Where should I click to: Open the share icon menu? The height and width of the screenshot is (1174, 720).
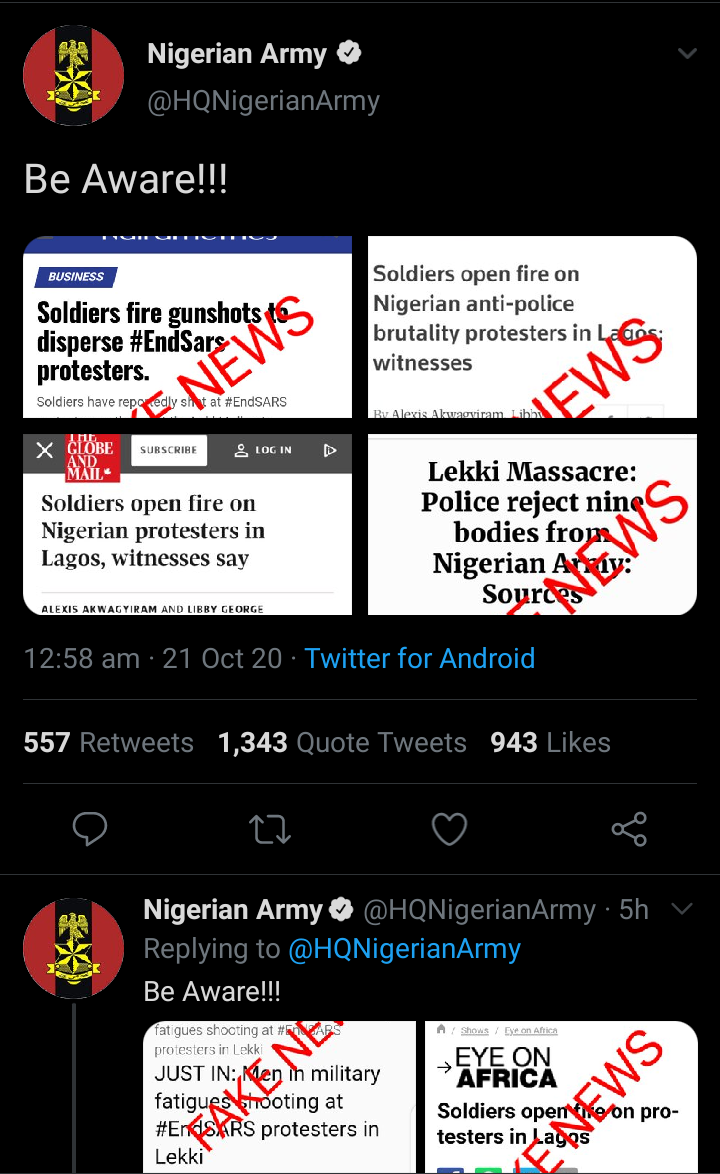coord(629,829)
